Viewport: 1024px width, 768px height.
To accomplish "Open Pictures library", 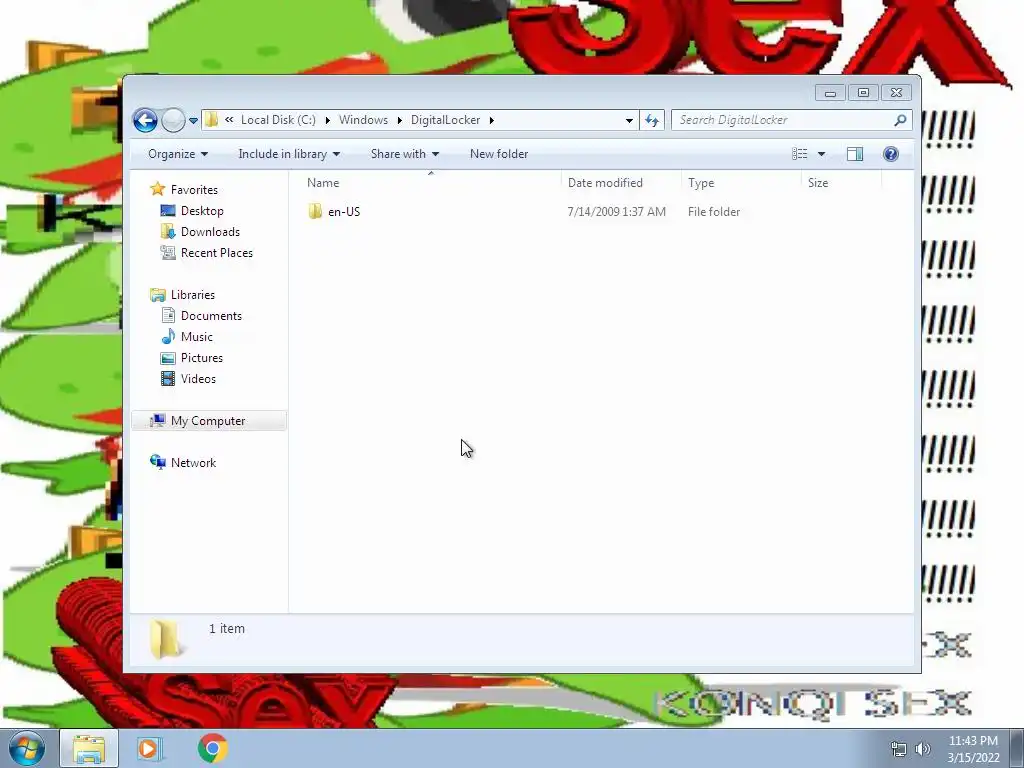I will (x=202, y=358).
